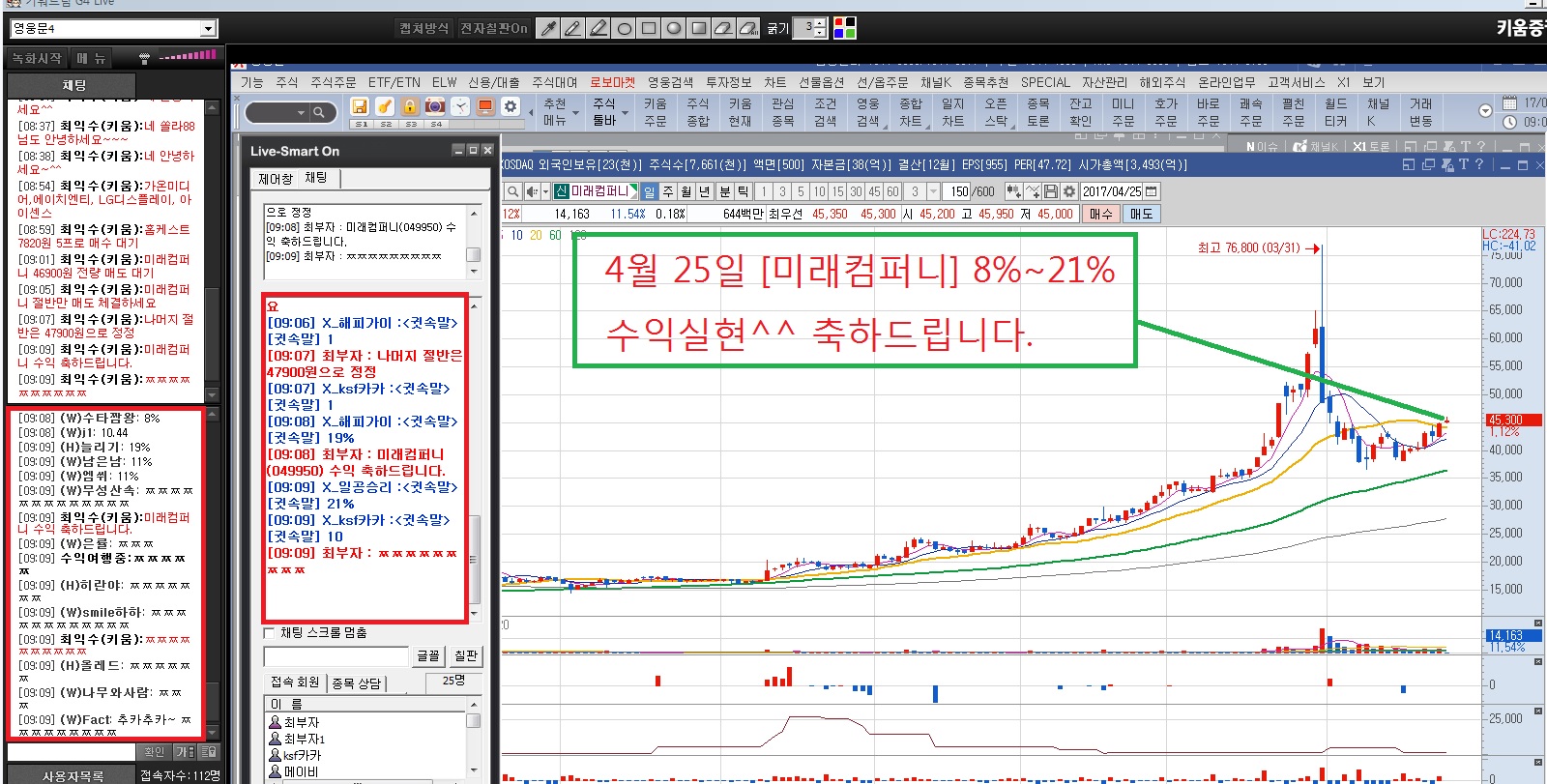Select 일 daily chart period
1547x784 pixels.
[x=649, y=191]
